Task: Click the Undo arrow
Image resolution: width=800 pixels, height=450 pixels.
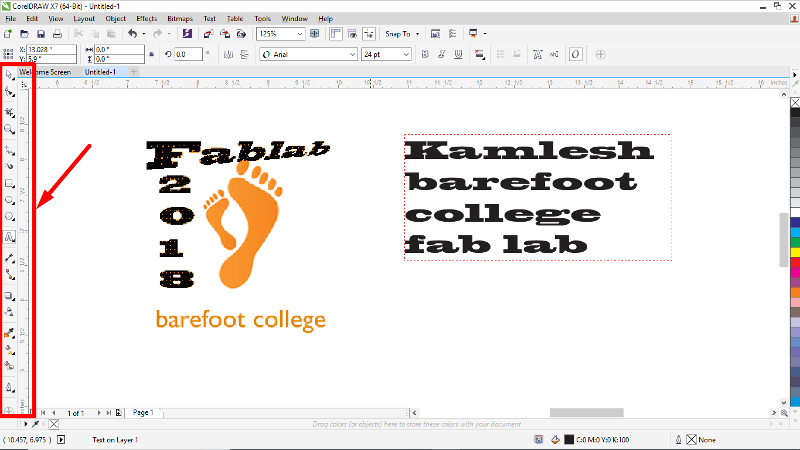Action: [x=133, y=34]
